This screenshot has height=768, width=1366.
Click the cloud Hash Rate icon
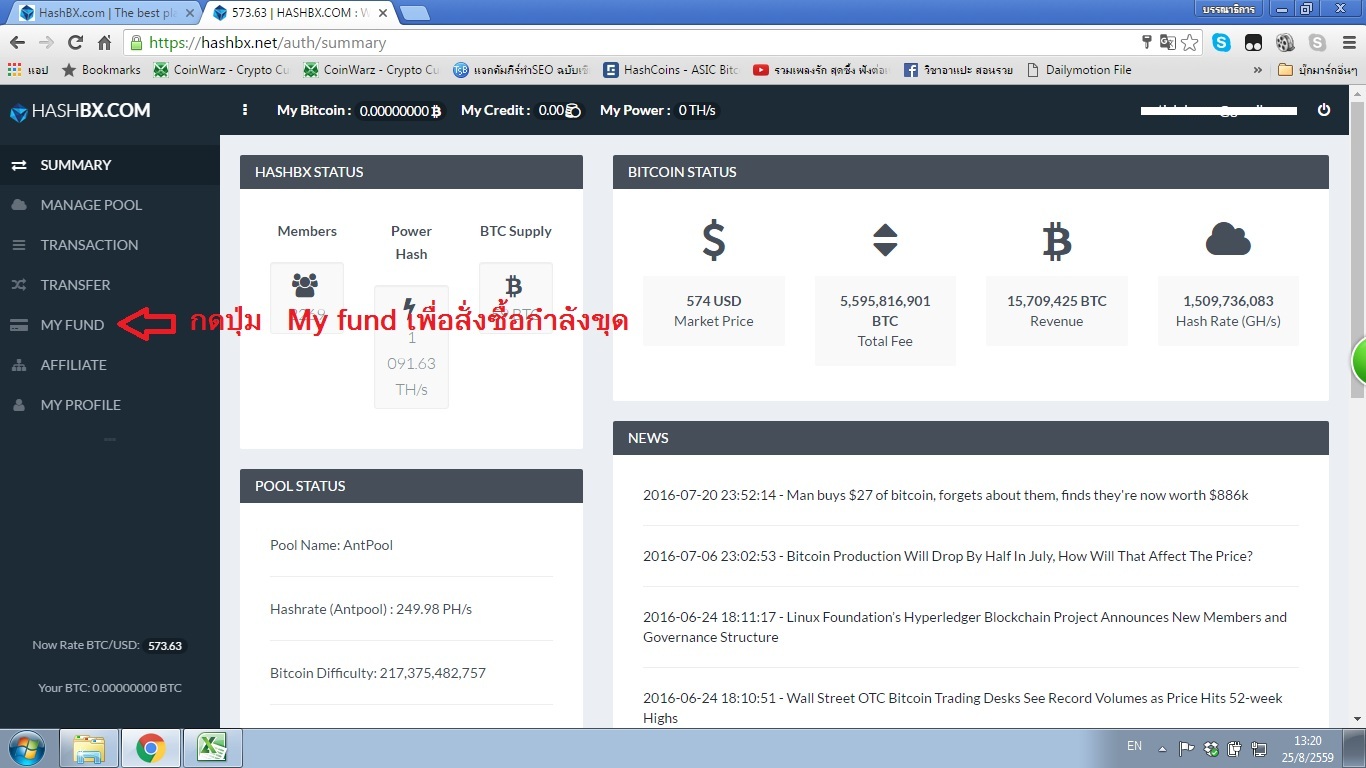[x=1228, y=239]
